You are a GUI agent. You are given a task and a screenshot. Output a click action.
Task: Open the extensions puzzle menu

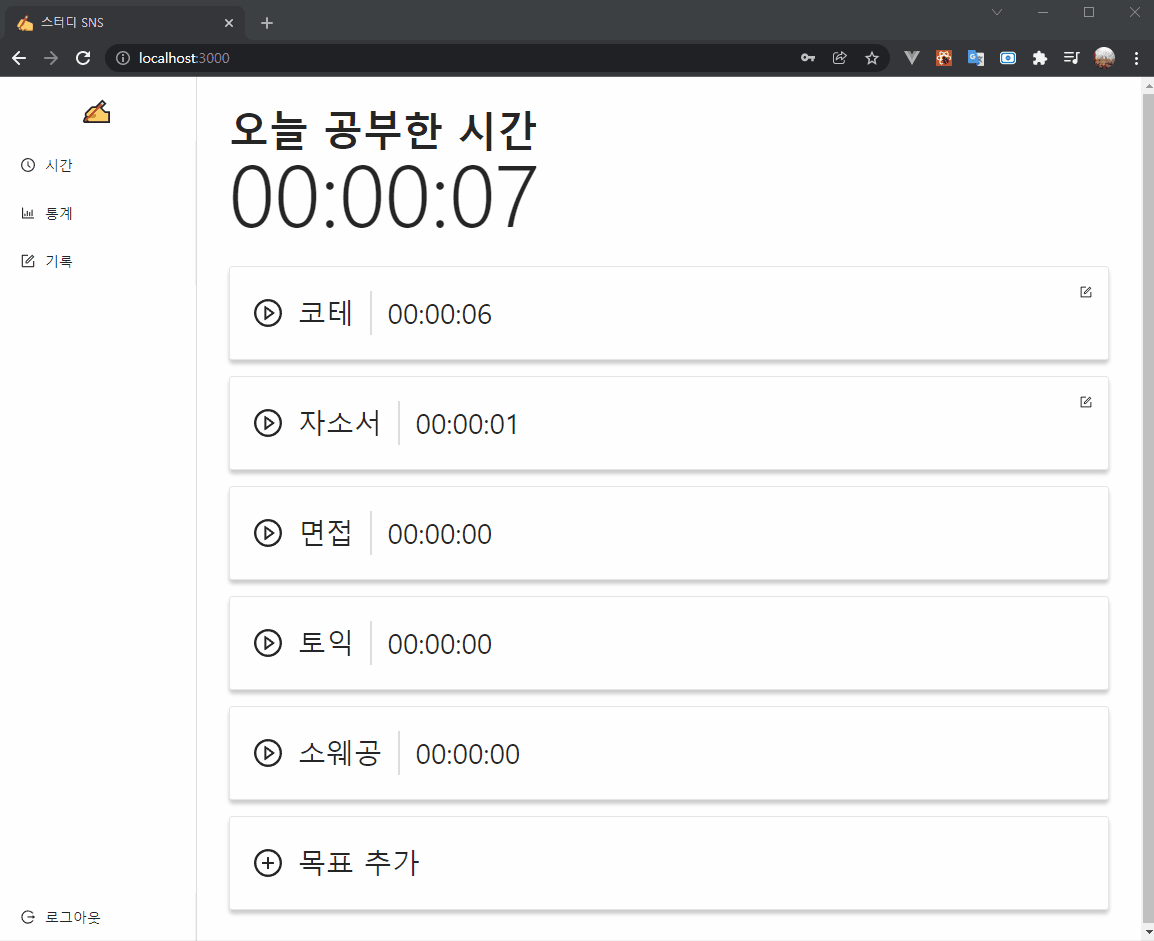1040,58
